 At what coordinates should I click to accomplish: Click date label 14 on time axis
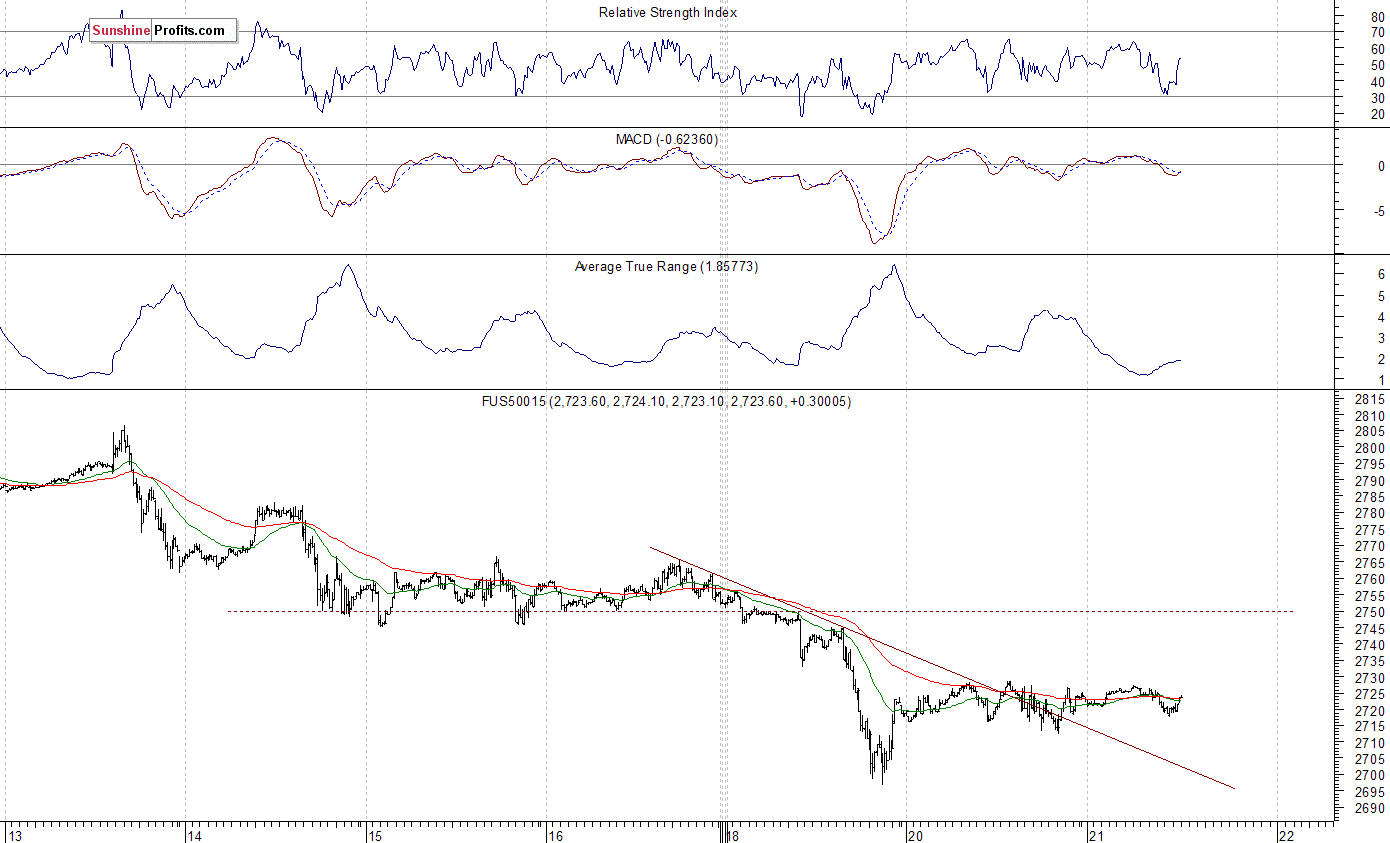tap(194, 836)
